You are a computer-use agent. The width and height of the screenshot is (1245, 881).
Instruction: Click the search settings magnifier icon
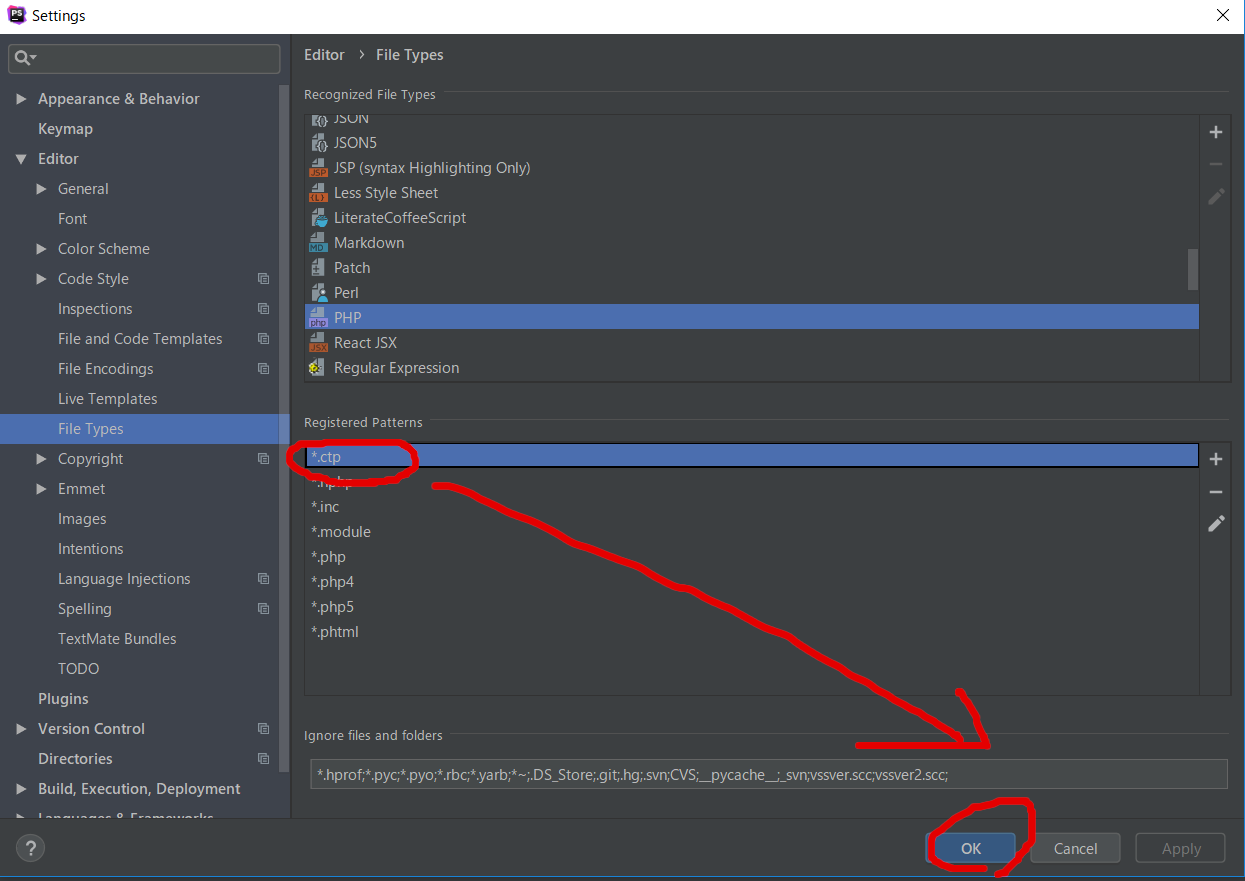[x=22, y=59]
